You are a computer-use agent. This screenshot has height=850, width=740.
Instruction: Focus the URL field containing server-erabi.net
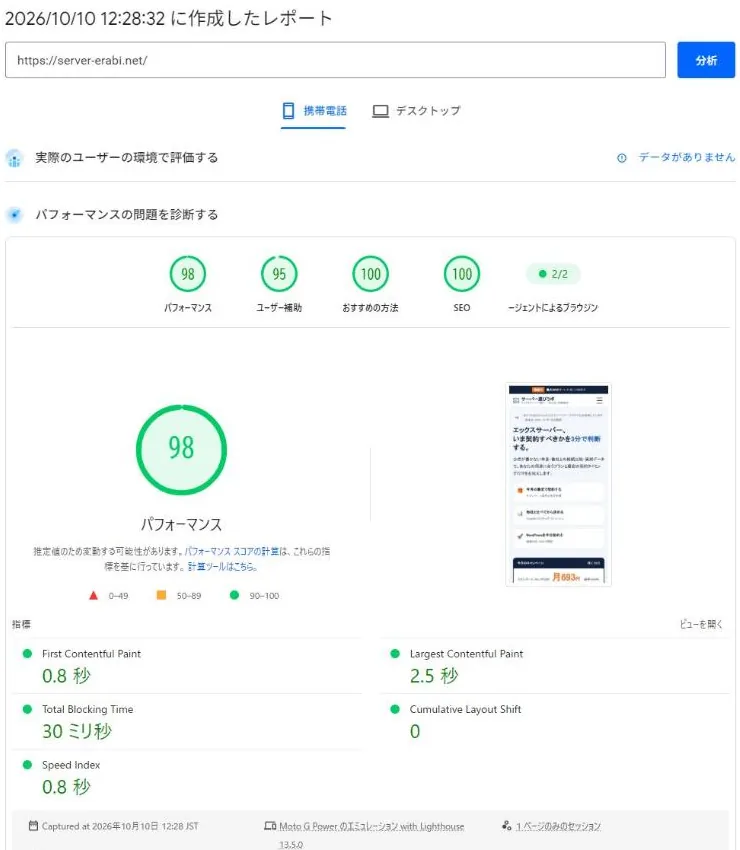point(335,60)
